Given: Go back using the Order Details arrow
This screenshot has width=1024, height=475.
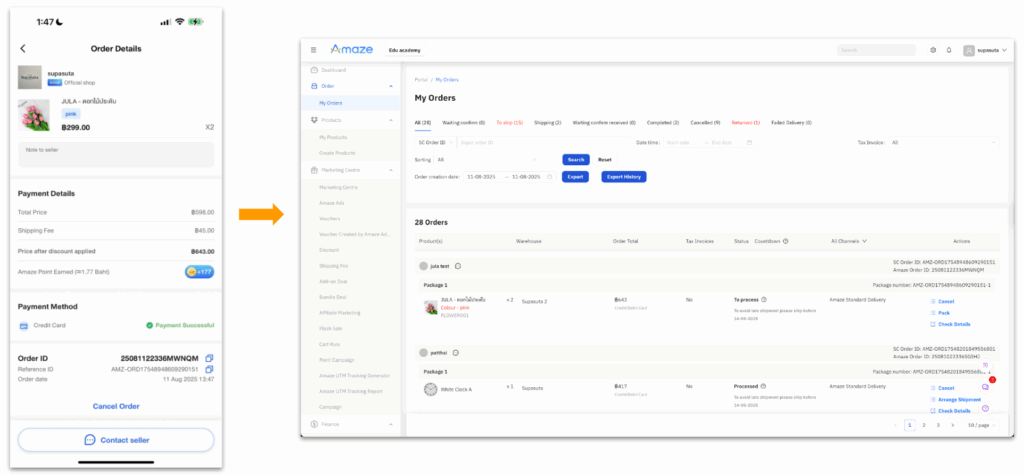Looking at the screenshot, I should pyautogui.click(x=23, y=48).
